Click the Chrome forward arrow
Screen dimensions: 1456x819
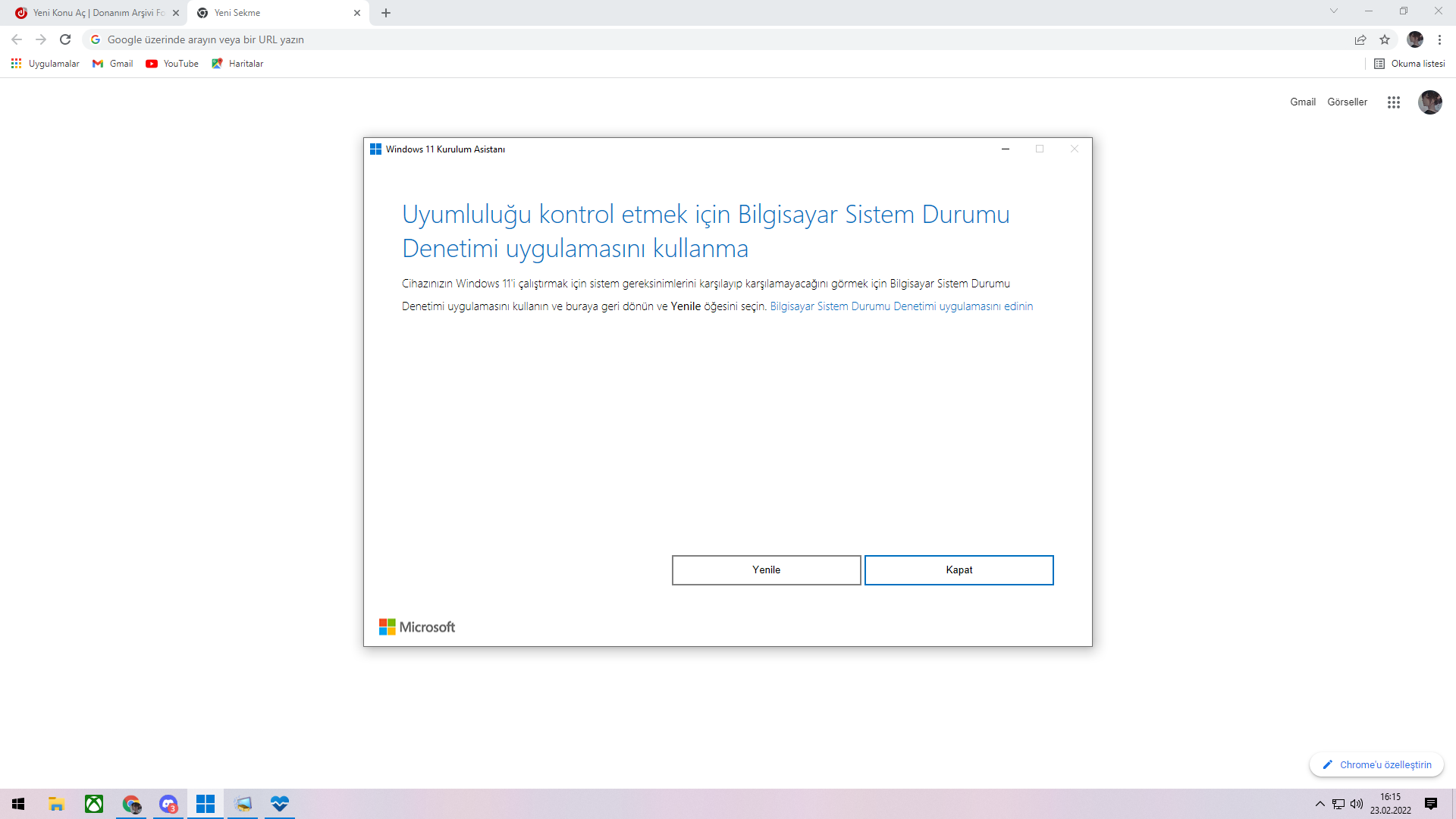pyautogui.click(x=41, y=39)
